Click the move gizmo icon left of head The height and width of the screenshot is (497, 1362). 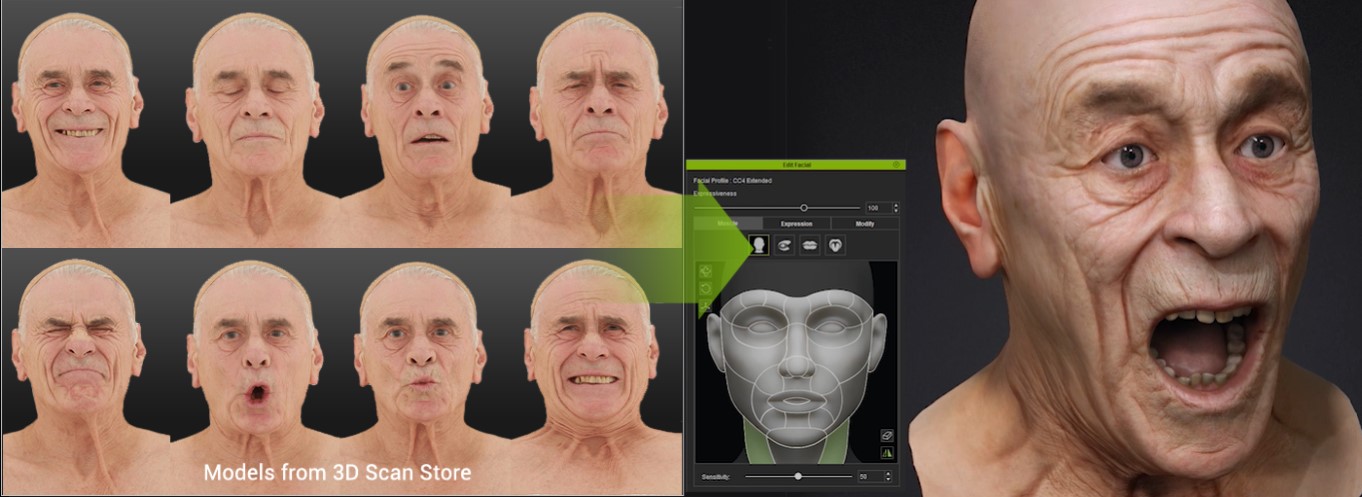[x=704, y=270]
